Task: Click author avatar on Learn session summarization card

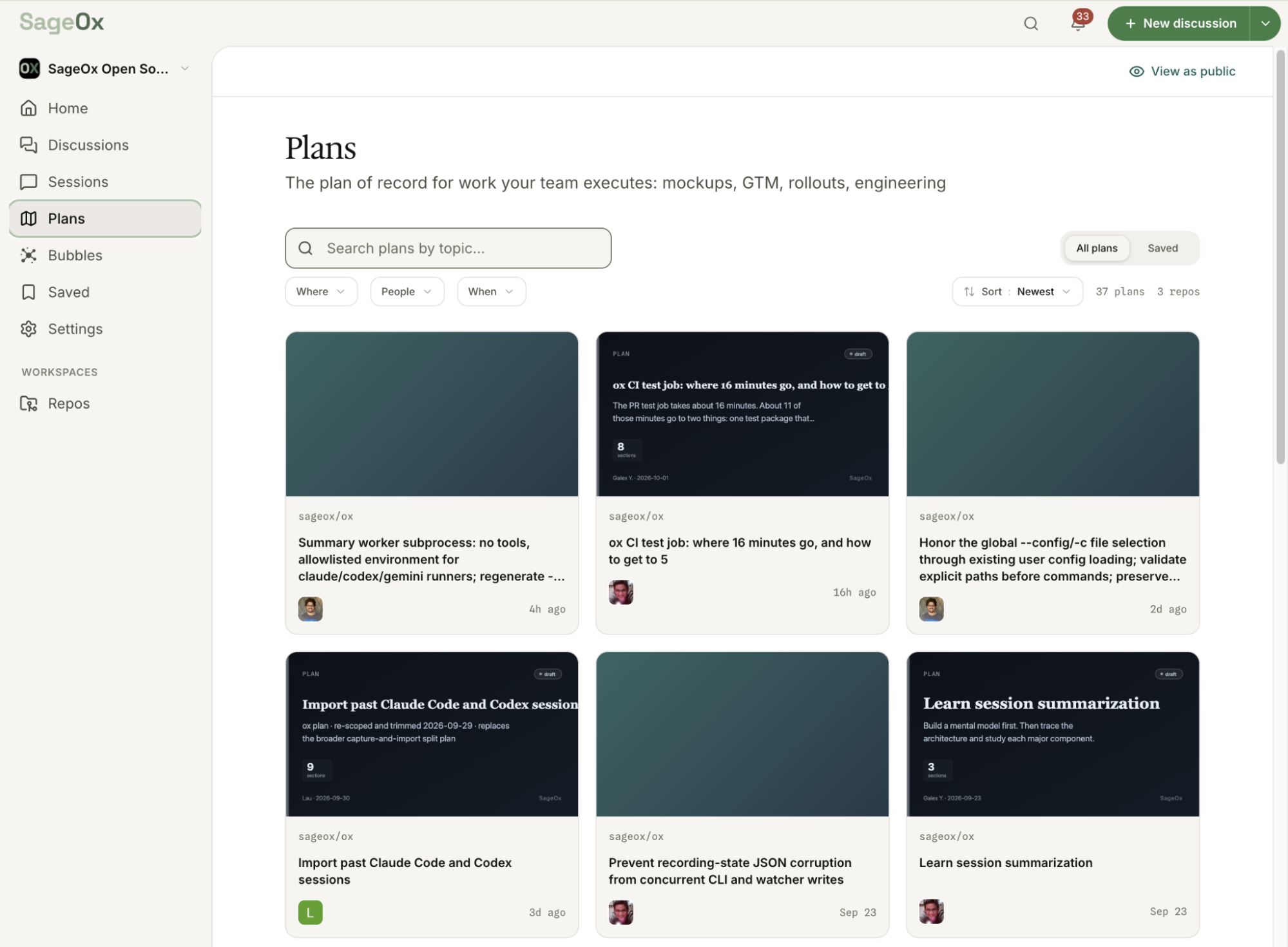Action: click(x=932, y=912)
